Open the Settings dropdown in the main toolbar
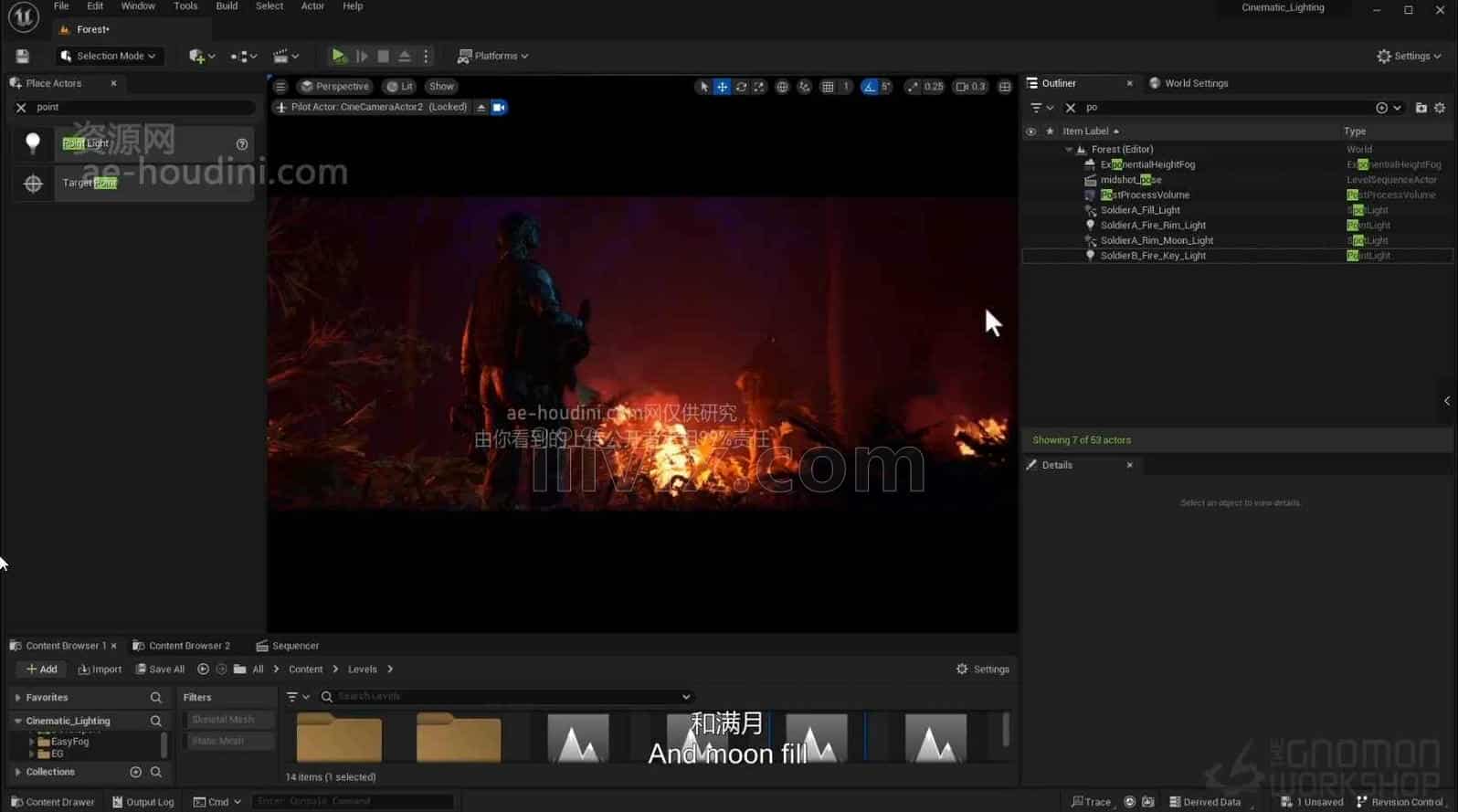This screenshot has width=1458, height=812. (1408, 56)
